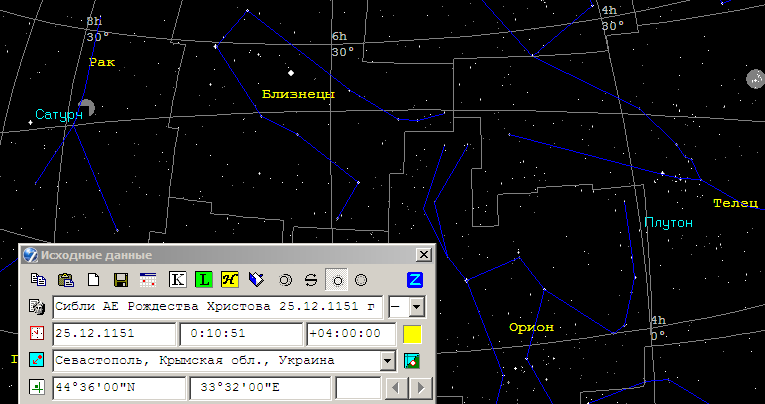Open the map icon right of location
The image size is (765, 404).
click(412, 361)
